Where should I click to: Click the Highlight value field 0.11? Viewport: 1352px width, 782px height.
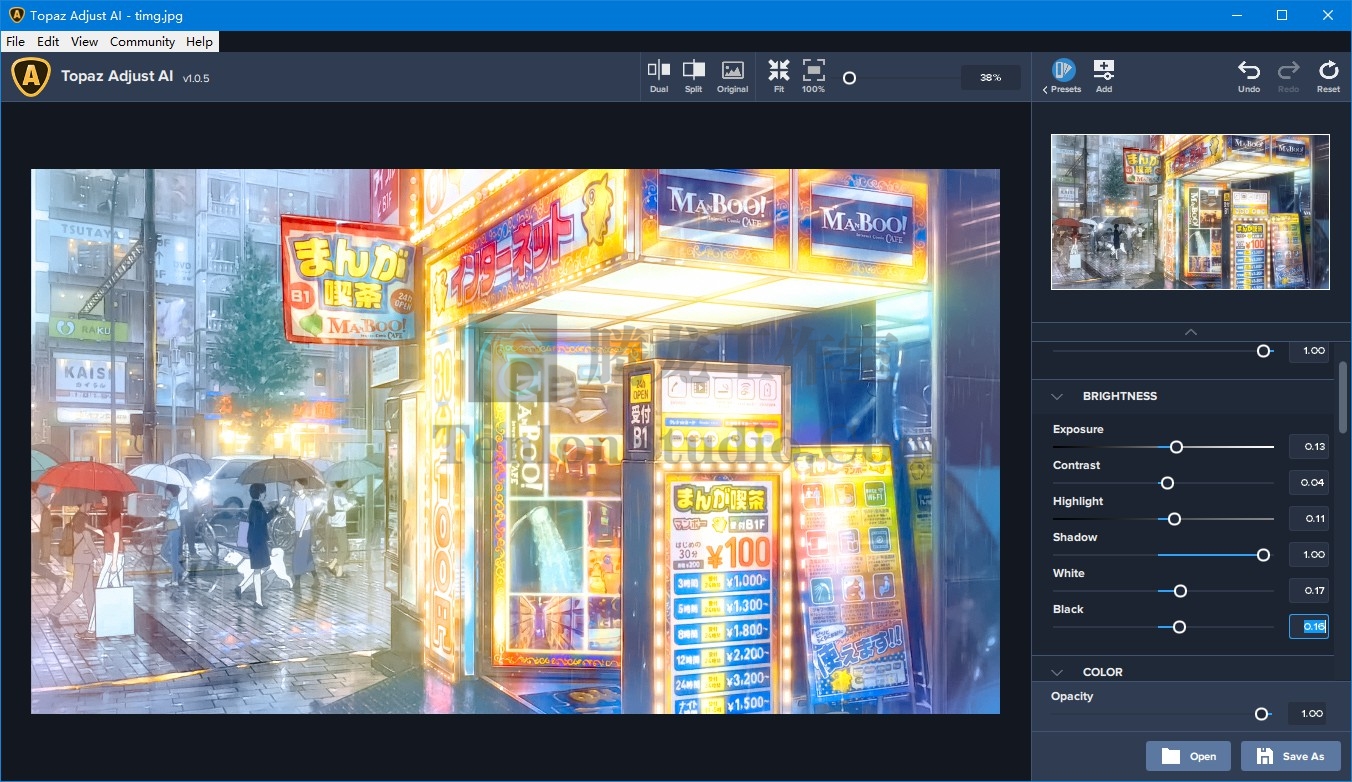(x=1308, y=519)
